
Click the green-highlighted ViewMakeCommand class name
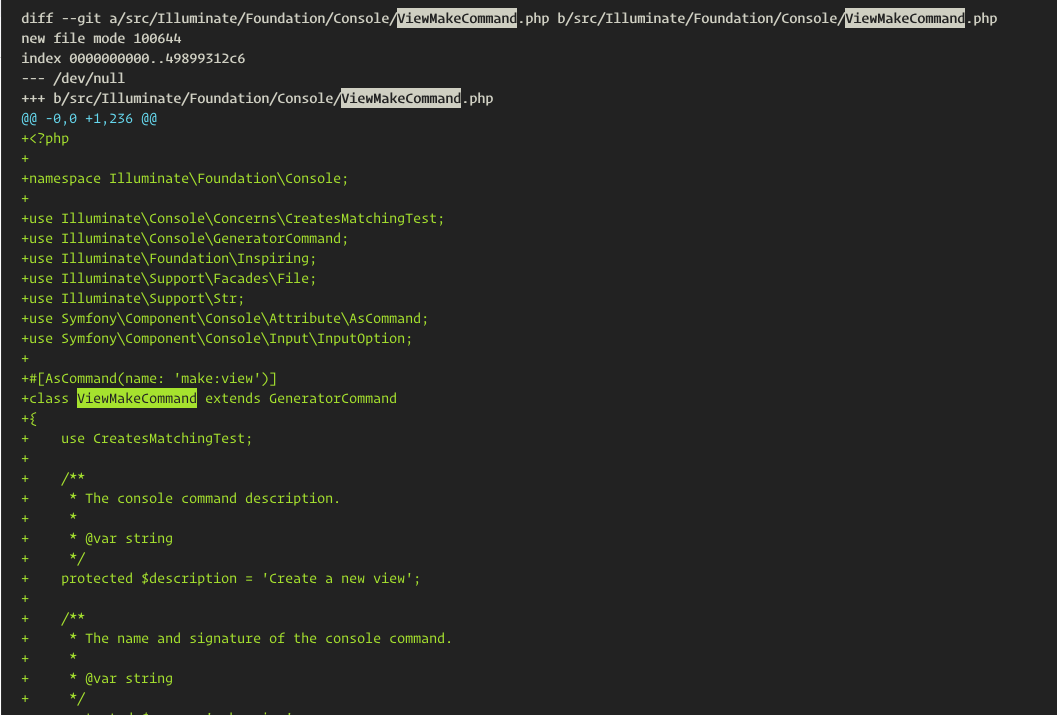(137, 398)
